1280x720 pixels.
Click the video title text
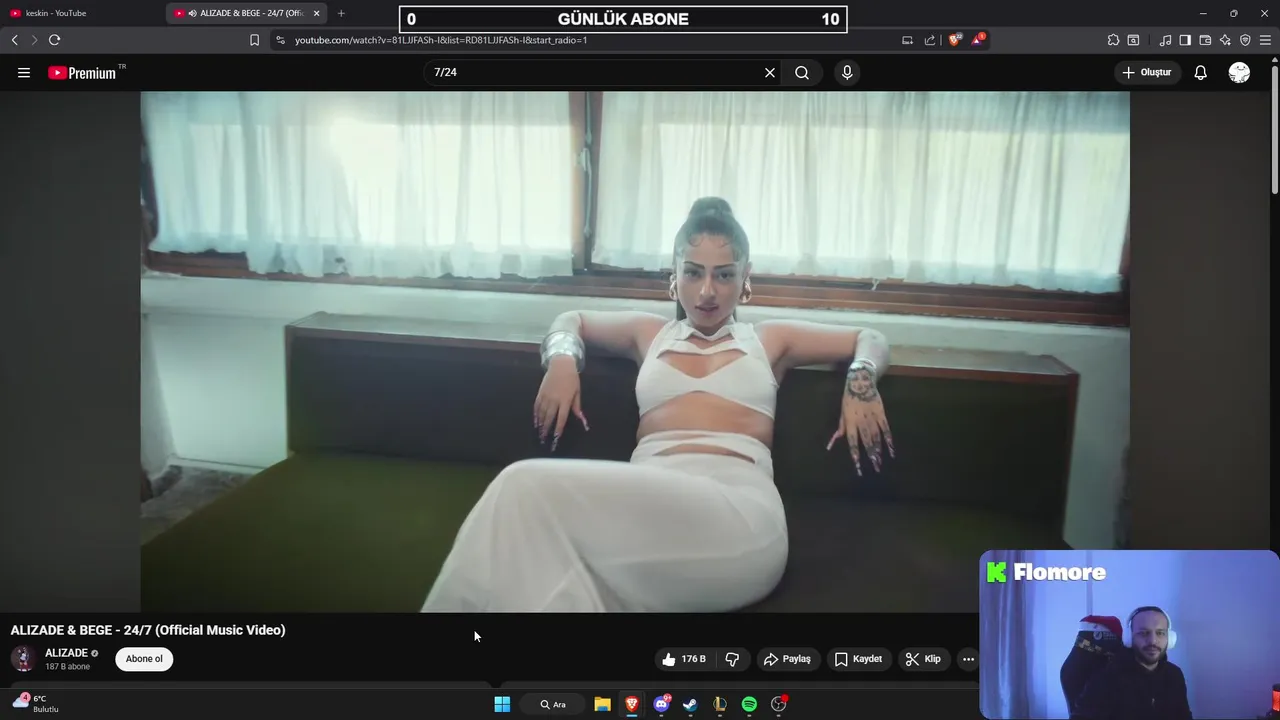(148, 630)
